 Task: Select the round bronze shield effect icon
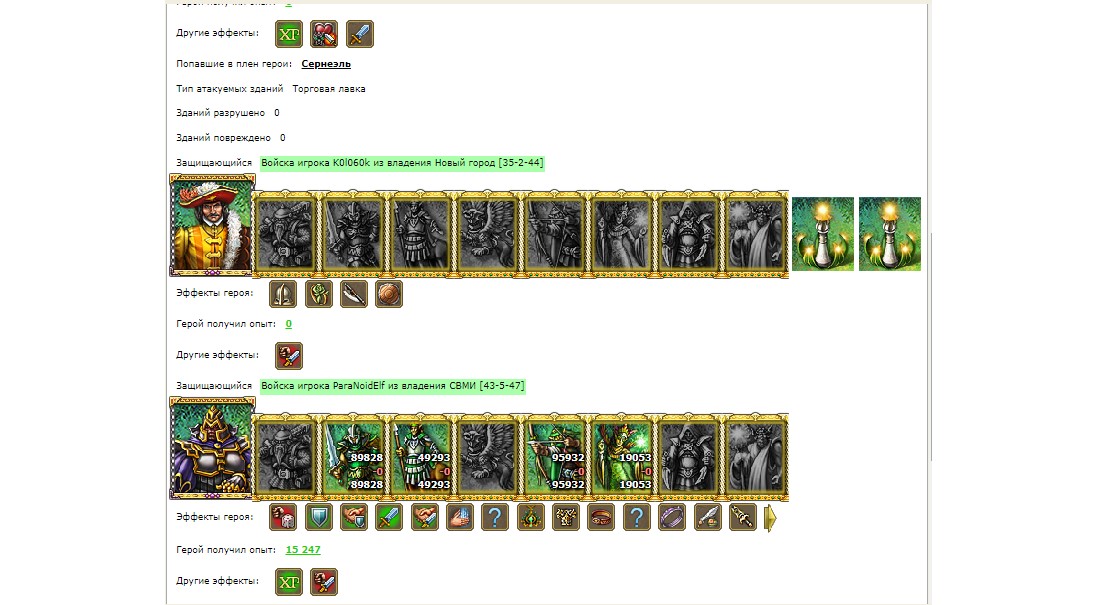(x=389, y=294)
